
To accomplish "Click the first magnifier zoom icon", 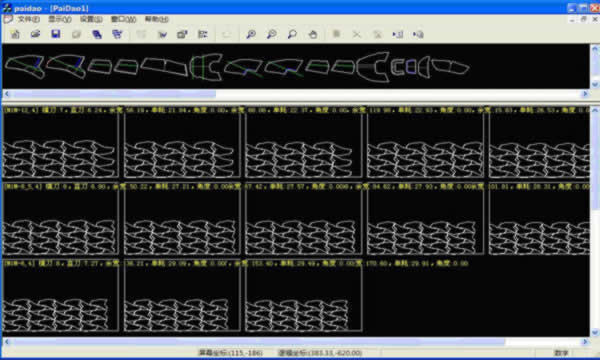I will pyautogui.click(x=251, y=34).
